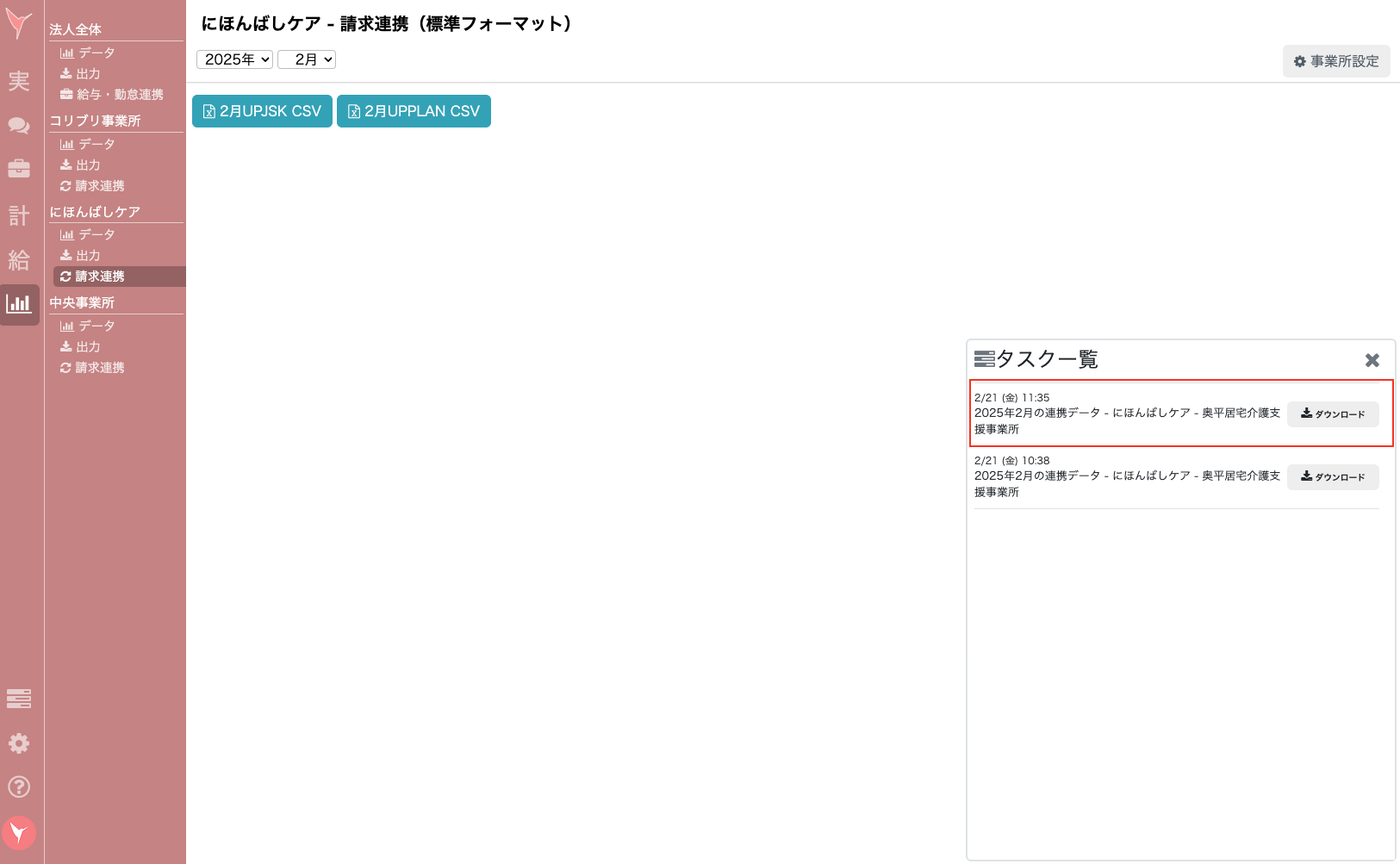Select the 給 (payroll) sidebar icon
This screenshot has width=1400, height=864.
tap(19, 260)
